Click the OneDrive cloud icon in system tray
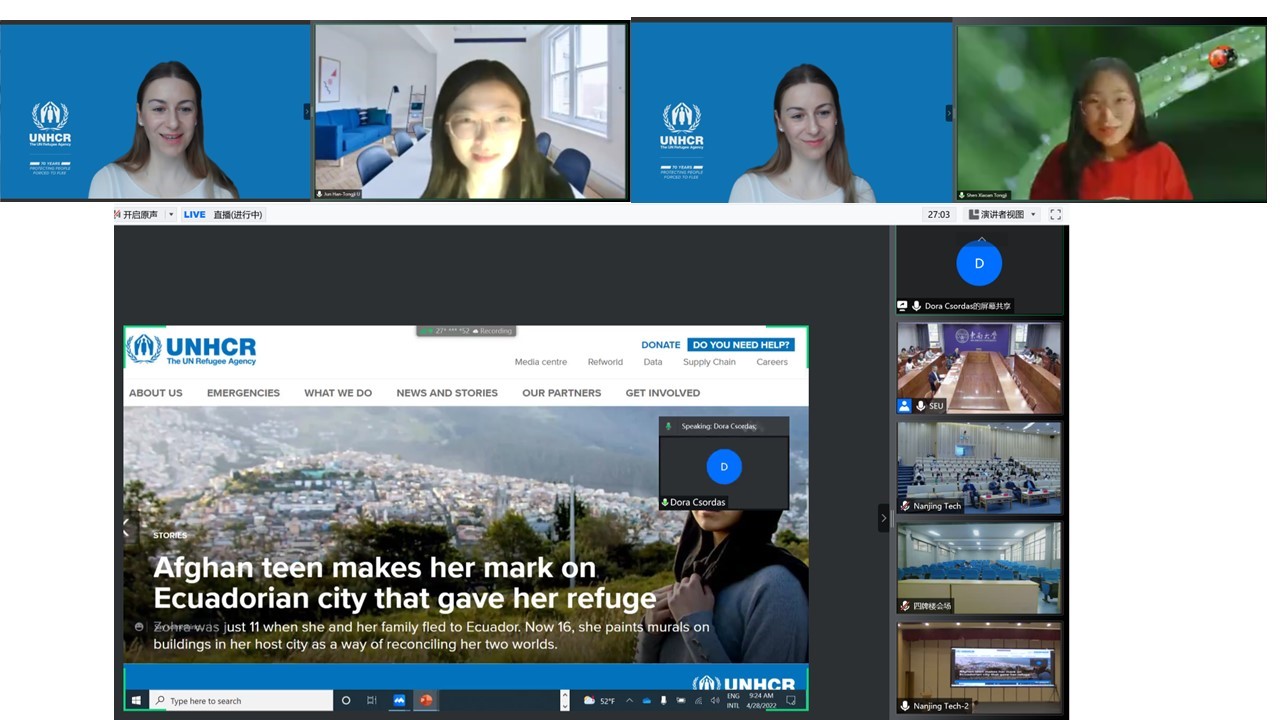1280x720 pixels. [646, 700]
